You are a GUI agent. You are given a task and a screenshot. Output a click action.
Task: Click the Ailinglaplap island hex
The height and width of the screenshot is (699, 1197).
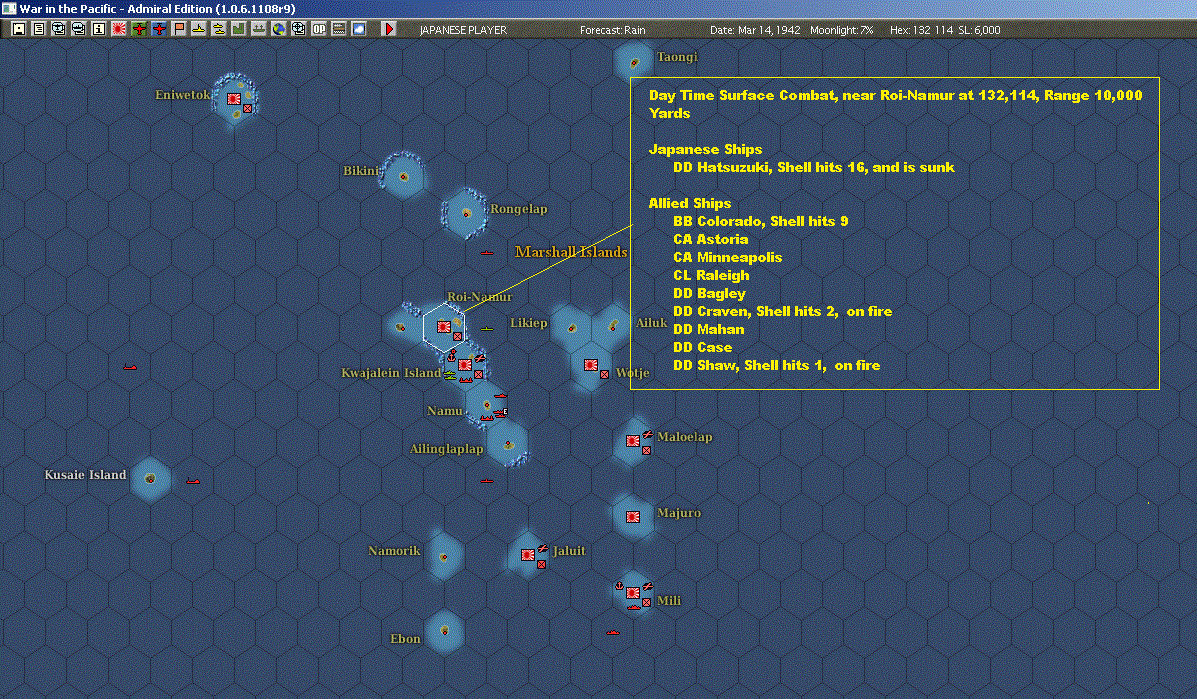coord(508,444)
